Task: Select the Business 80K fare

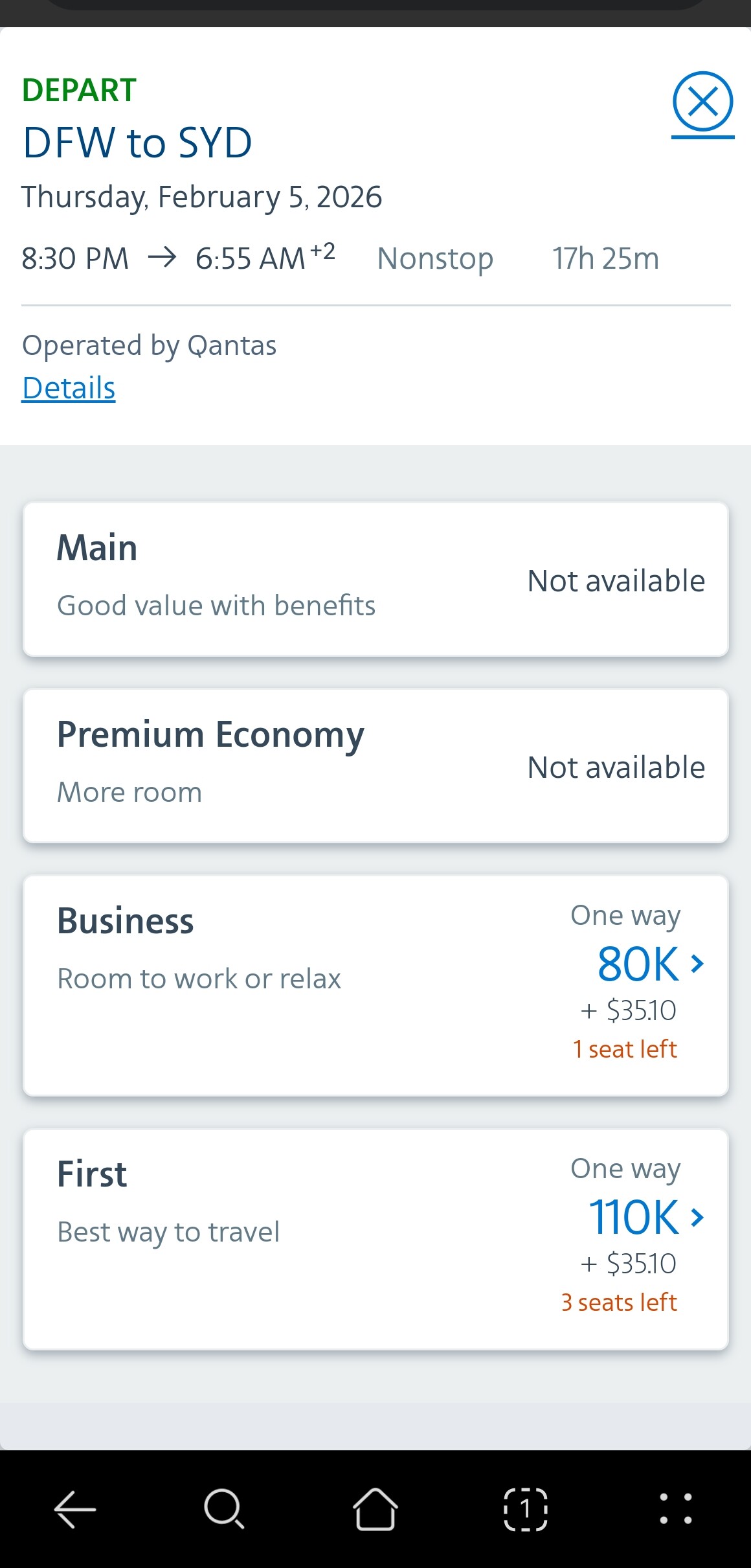Action: pos(638,964)
